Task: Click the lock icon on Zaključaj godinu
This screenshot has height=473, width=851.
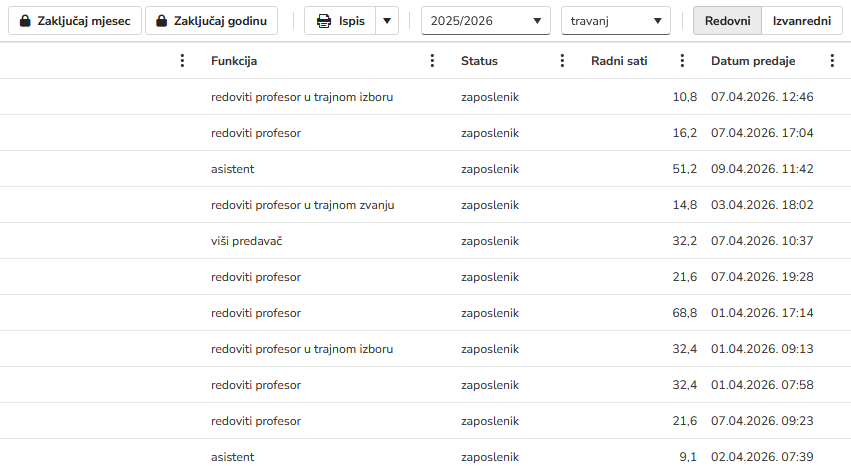Action: pos(161,21)
